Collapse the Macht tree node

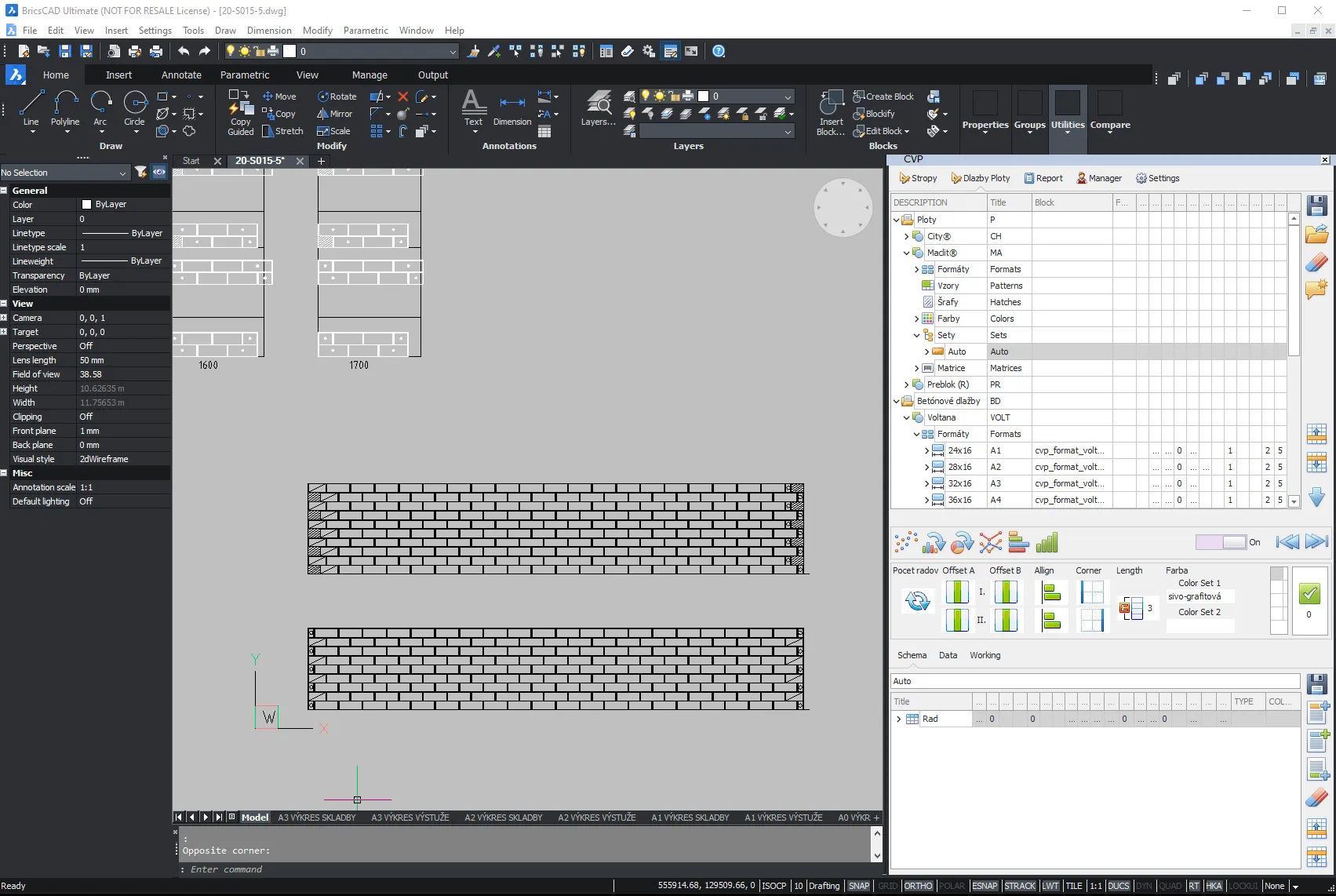point(907,253)
